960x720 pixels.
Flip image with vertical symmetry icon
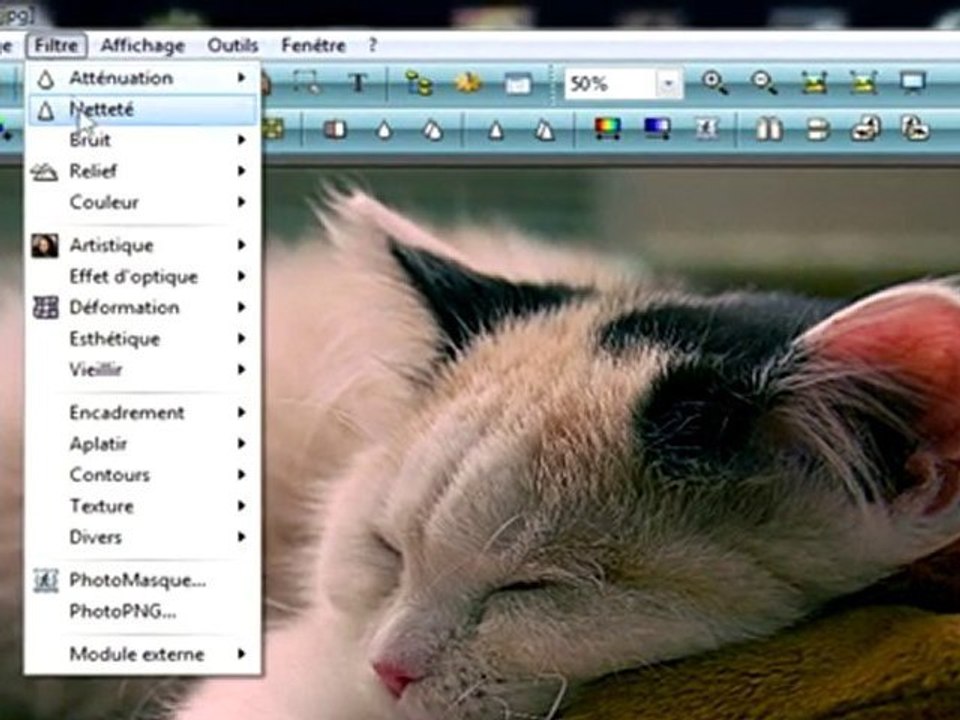pyautogui.click(x=819, y=129)
